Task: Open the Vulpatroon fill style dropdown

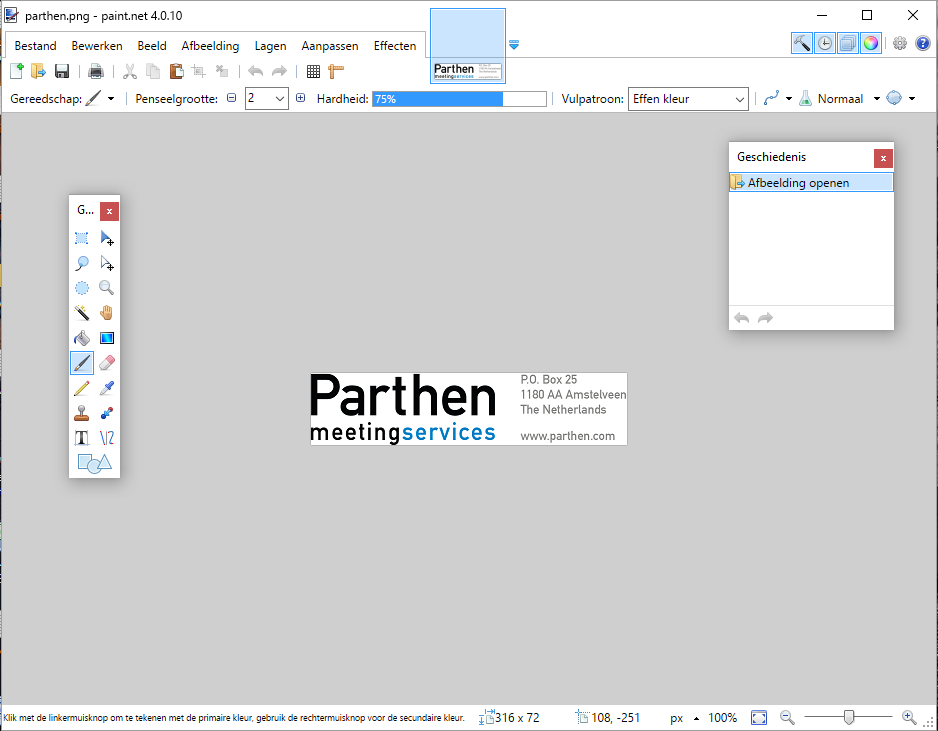Action: 689,99
